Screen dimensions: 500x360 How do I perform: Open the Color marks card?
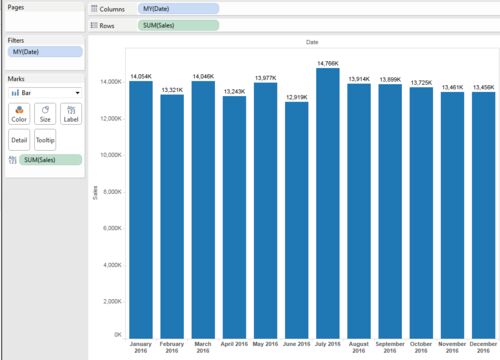[x=19, y=114]
